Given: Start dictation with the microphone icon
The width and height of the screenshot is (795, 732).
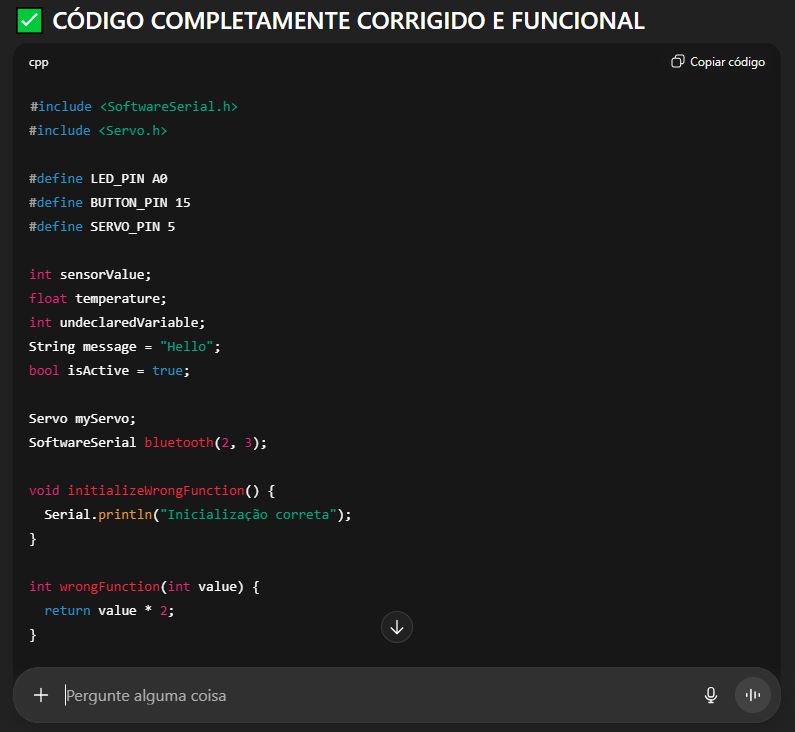Looking at the screenshot, I should click(x=711, y=695).
